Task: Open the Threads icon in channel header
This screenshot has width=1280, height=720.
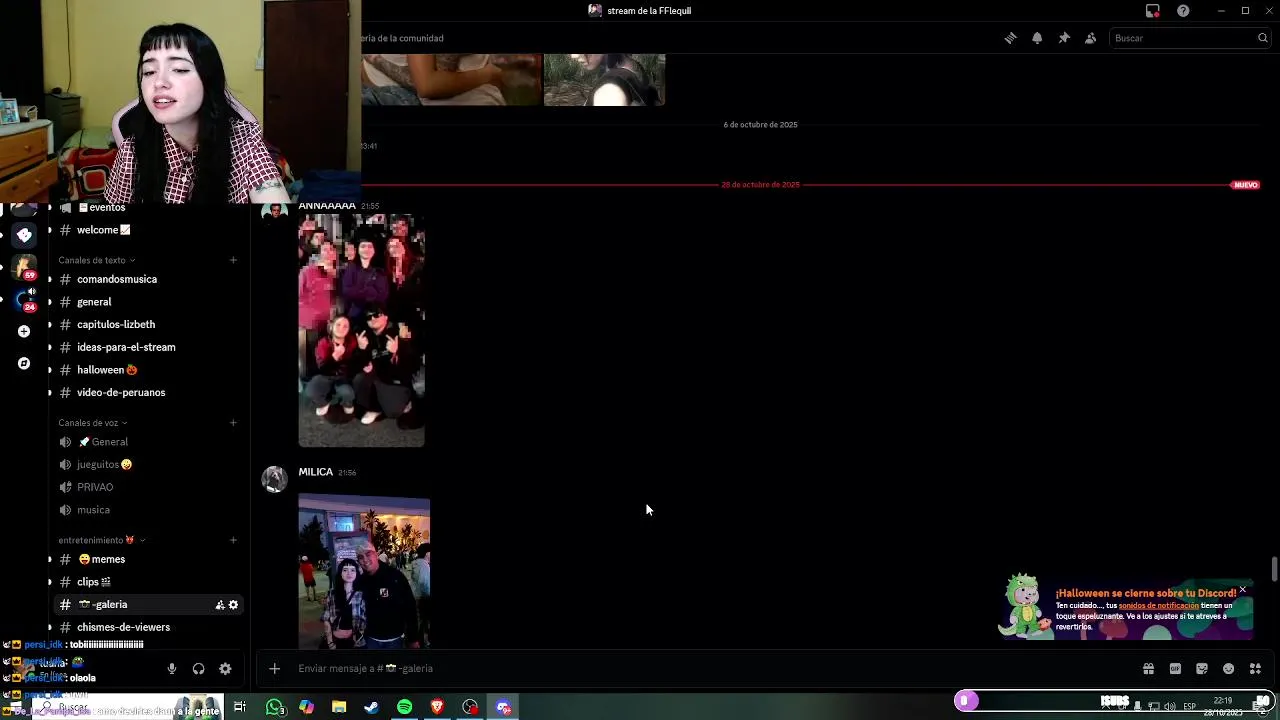Action: 1010,38
